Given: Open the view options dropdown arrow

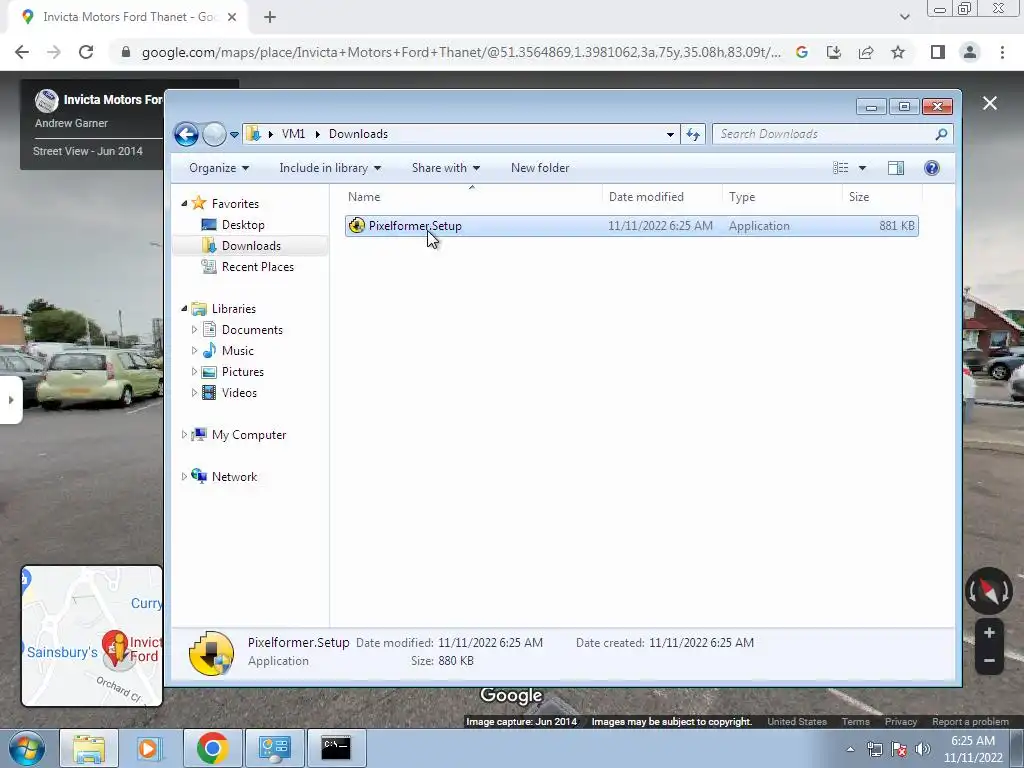Looking at the screenshot, I should point(862,168).
